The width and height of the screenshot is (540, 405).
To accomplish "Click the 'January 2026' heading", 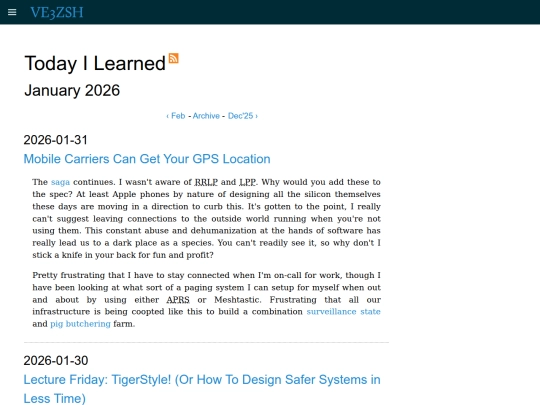I will point(72,91).
